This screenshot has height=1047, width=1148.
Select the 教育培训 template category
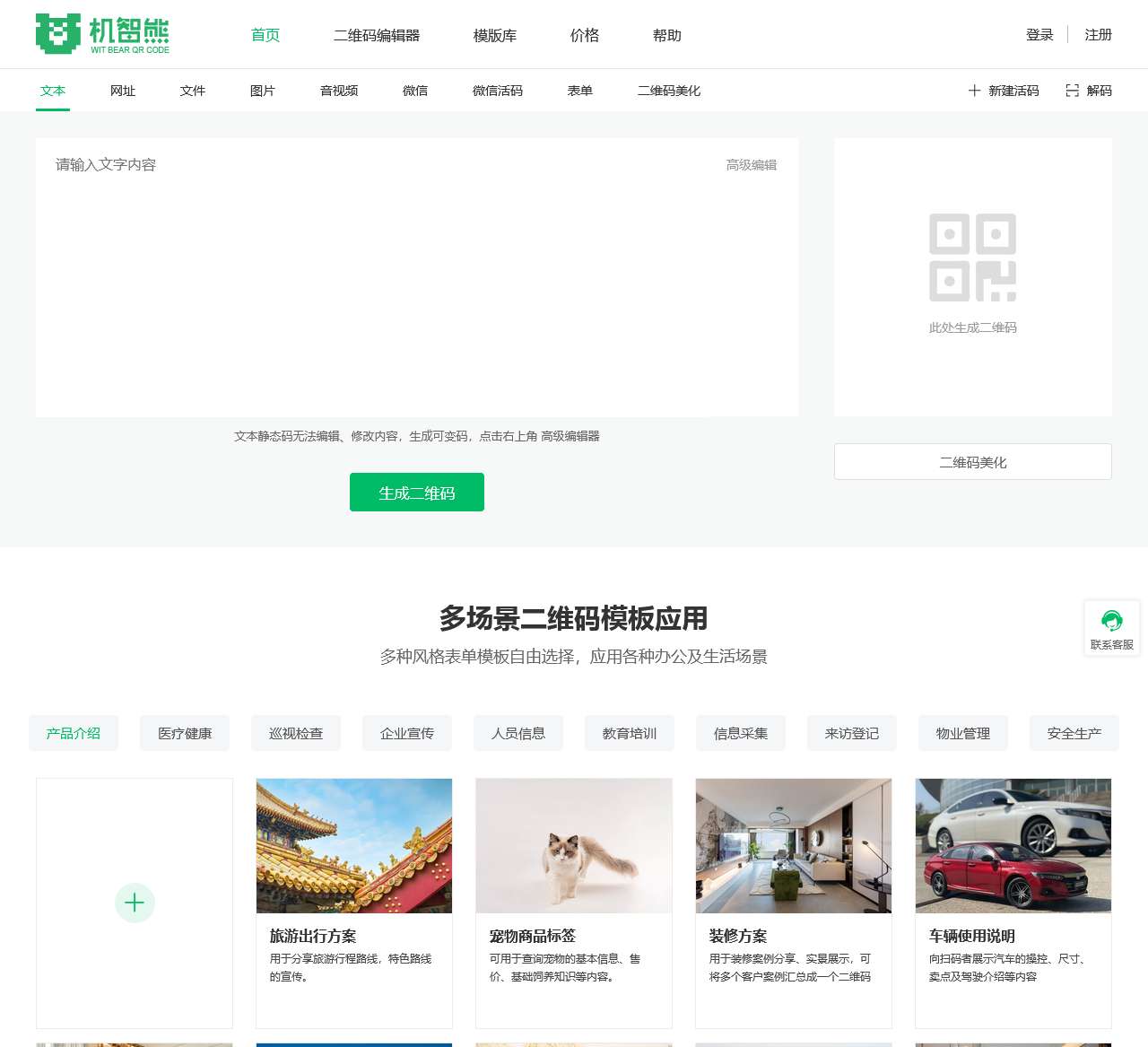pyautogui.click(x=629, y=733)
